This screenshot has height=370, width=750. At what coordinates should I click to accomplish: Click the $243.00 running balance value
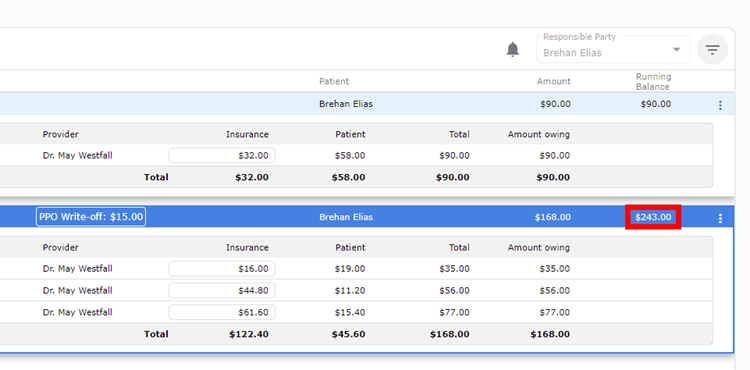[653, 217]
